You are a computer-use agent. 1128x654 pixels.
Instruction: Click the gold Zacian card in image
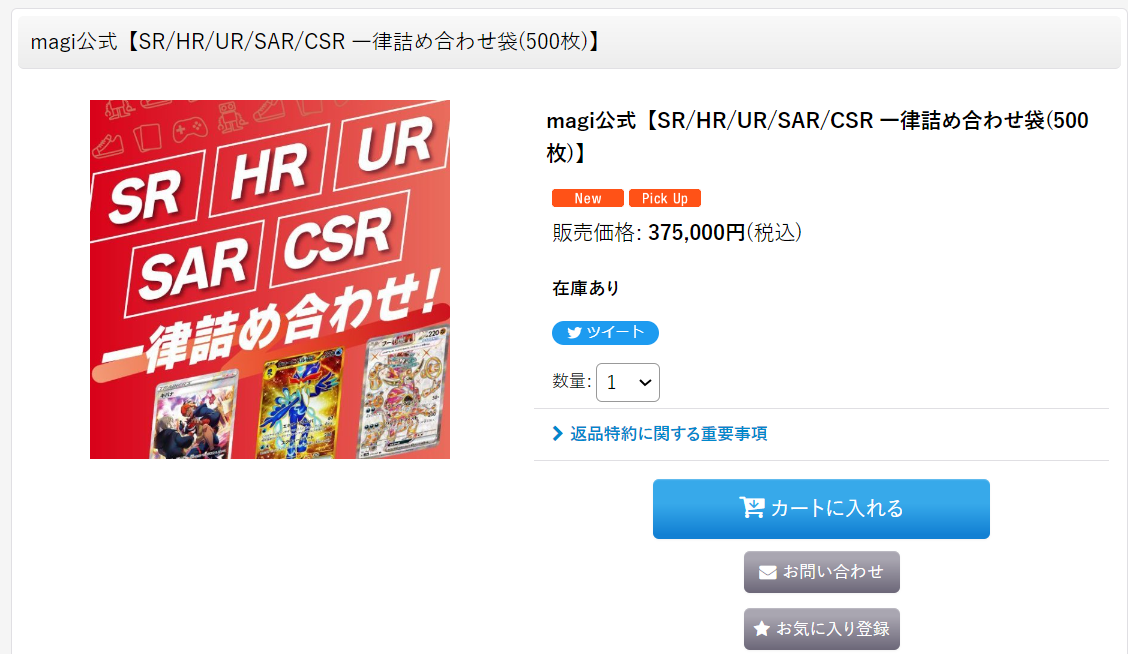pyautogui.click(x=301, y=403)
